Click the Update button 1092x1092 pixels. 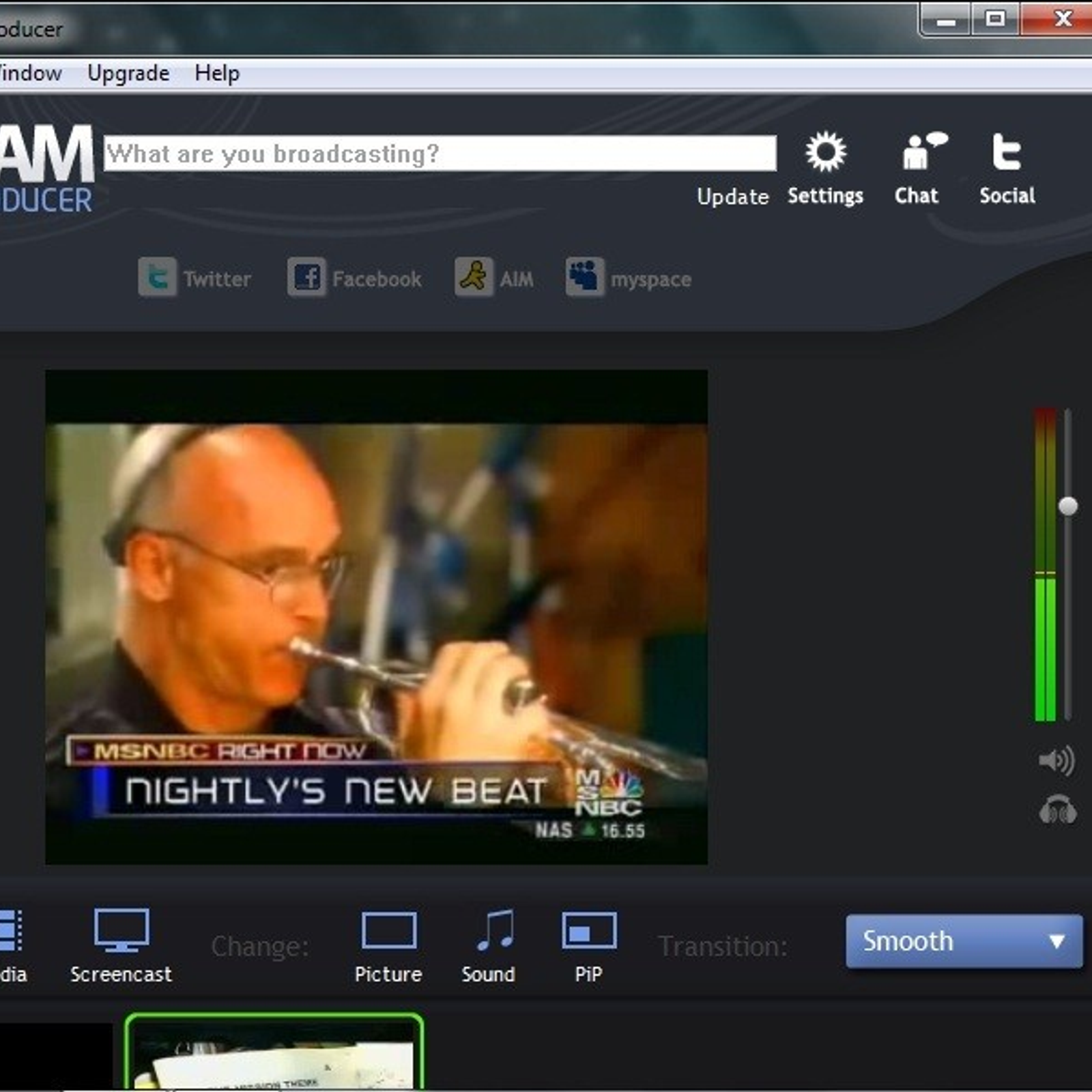click(x=732, y=197)
